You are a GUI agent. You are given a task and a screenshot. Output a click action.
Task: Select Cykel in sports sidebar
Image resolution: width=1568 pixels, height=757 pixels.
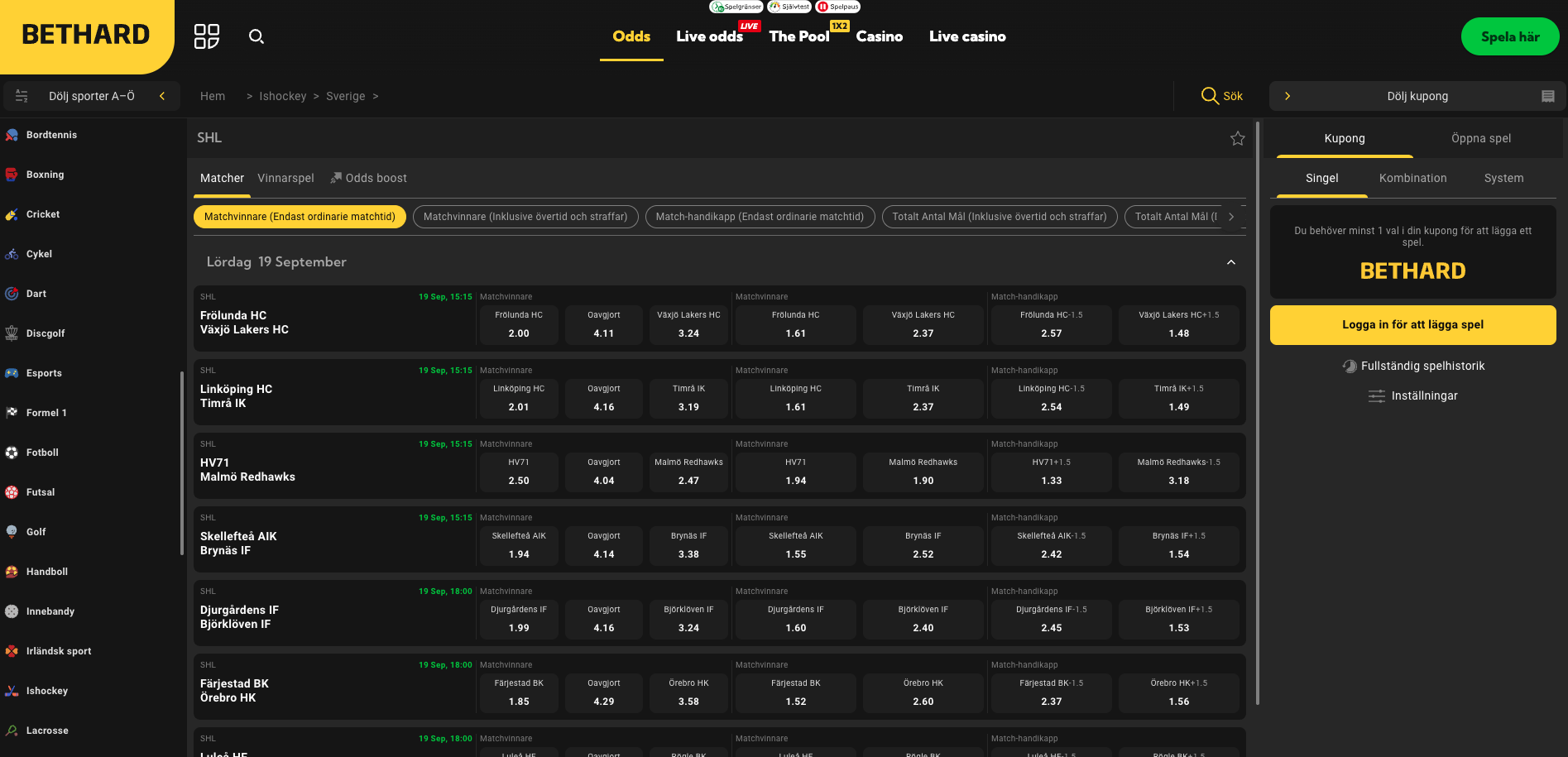coord(39,254)
